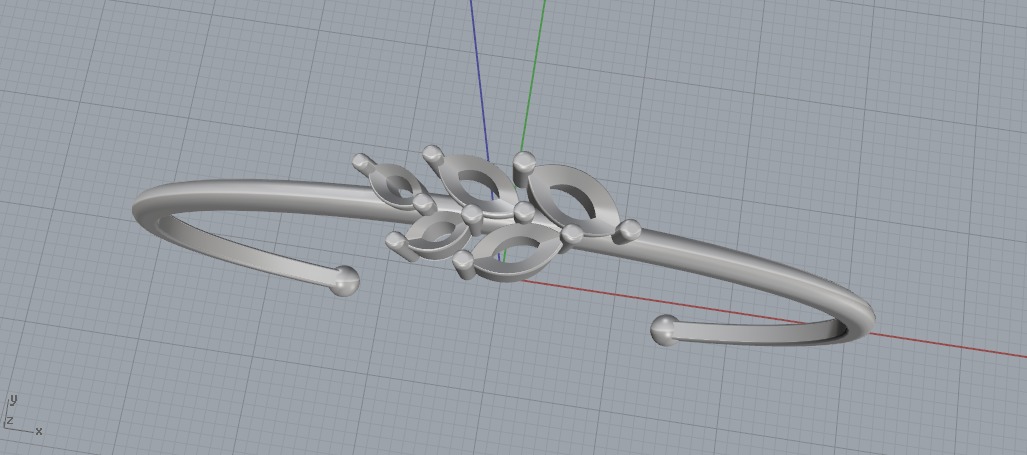Click the world axes icon in the viewport corner
Viewport: 1027px width, 455px height.
22,416
